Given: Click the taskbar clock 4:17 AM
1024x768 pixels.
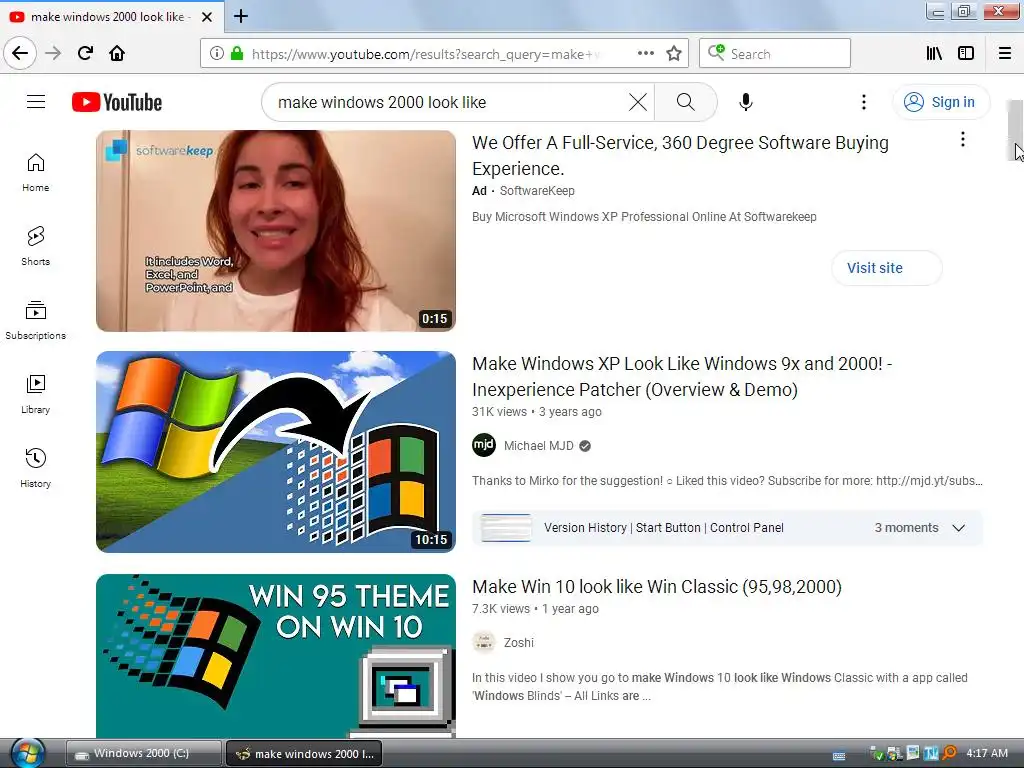Looking at the screenshot, I should (x=987, y=753).
